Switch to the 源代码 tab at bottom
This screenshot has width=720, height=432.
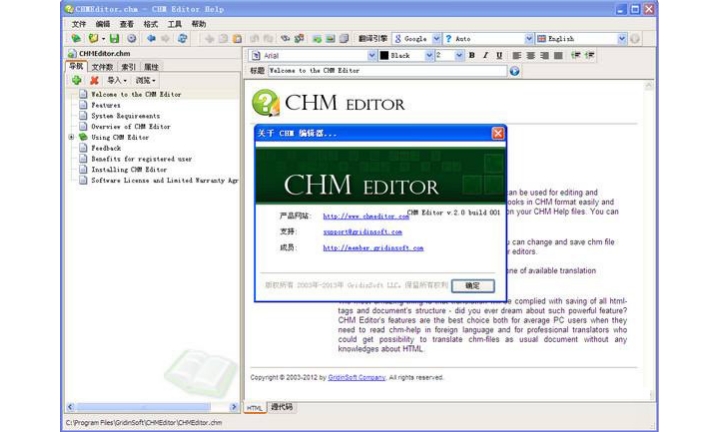tap(281, 408)
